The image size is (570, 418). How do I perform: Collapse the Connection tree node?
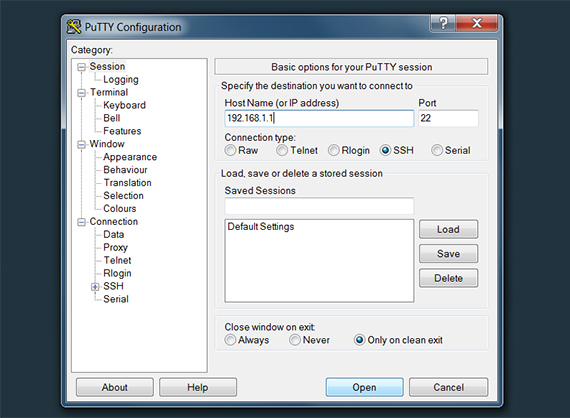point(81,222)
